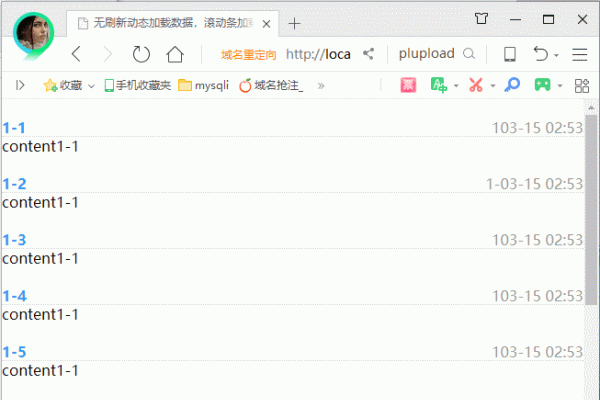Click the blue magnifier extension icon
Screen dimensions: 600x400
tap(512, 86)
